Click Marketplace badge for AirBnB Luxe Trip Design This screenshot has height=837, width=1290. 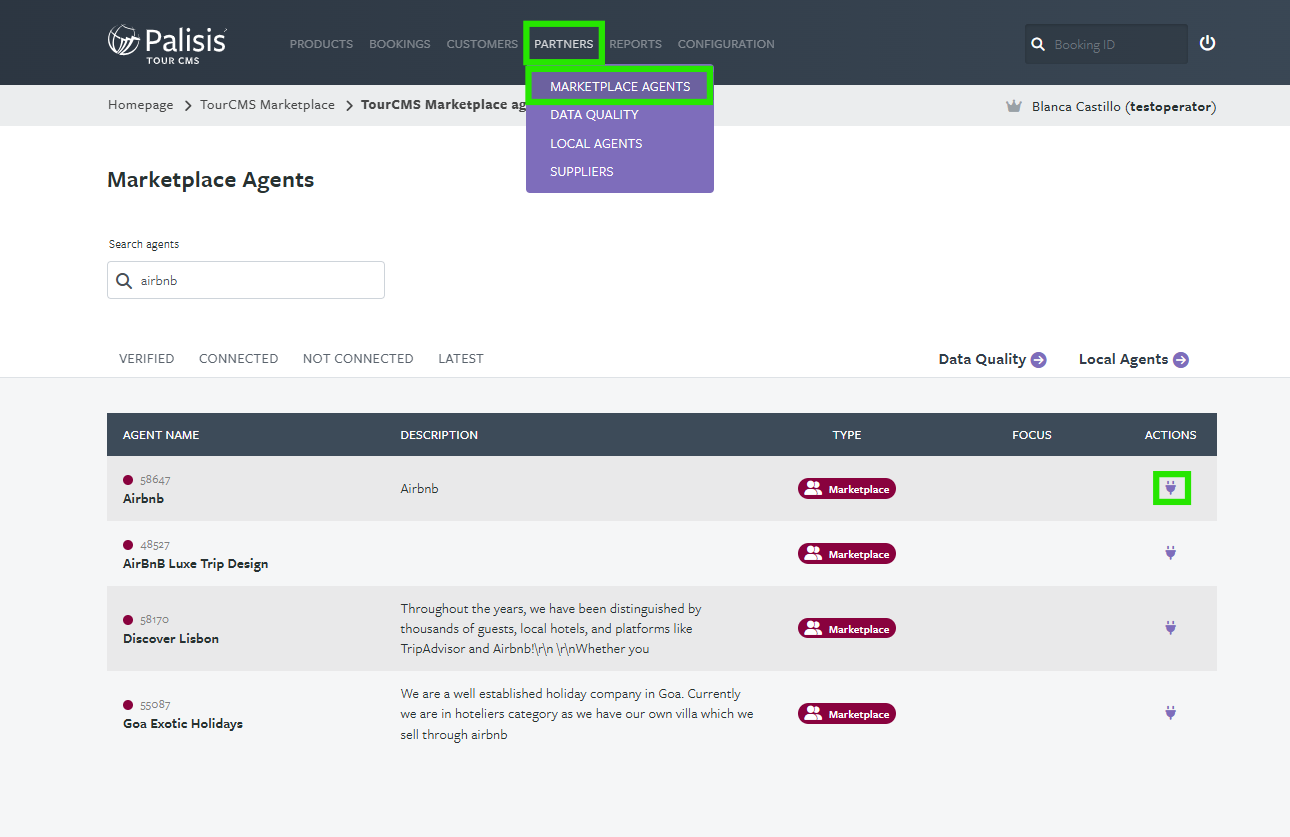847,554
